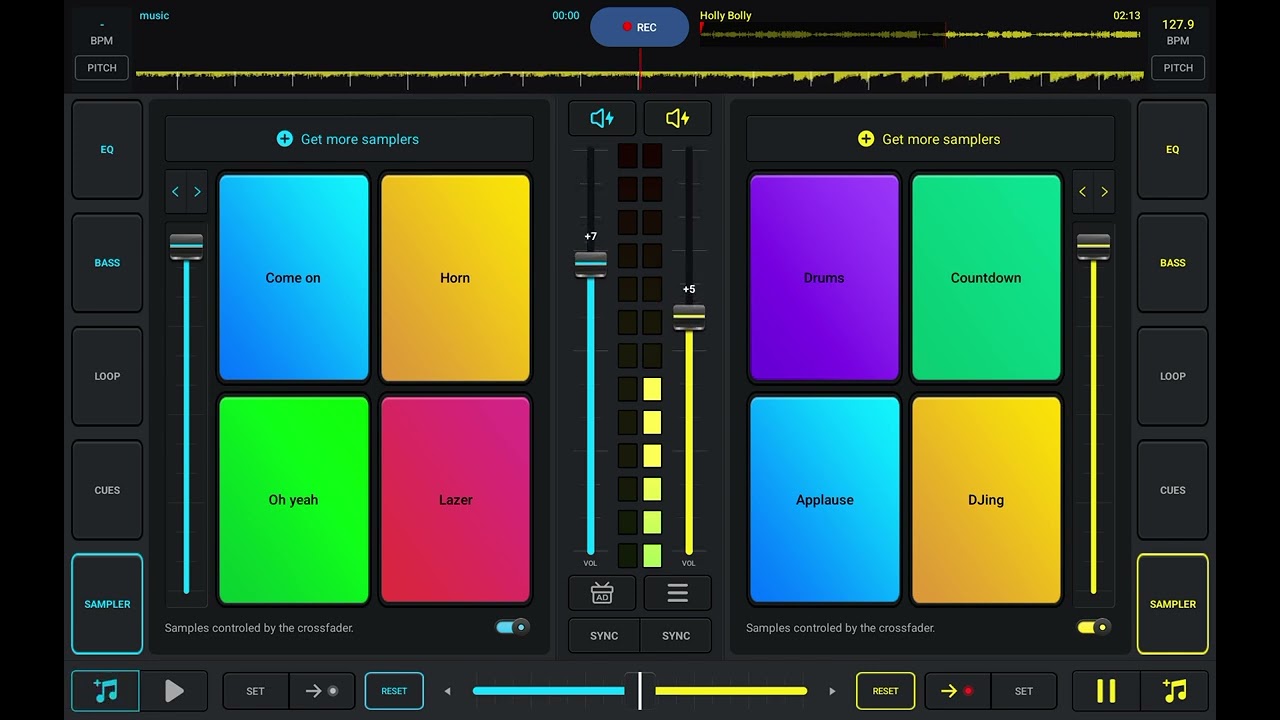
Task: Switch right deck to BASS tab
Action: [x=1173, y=263]
